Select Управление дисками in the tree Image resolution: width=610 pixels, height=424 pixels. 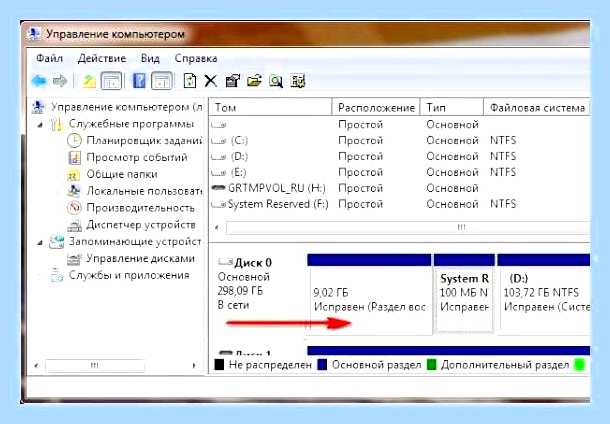[x=140, y=259]
